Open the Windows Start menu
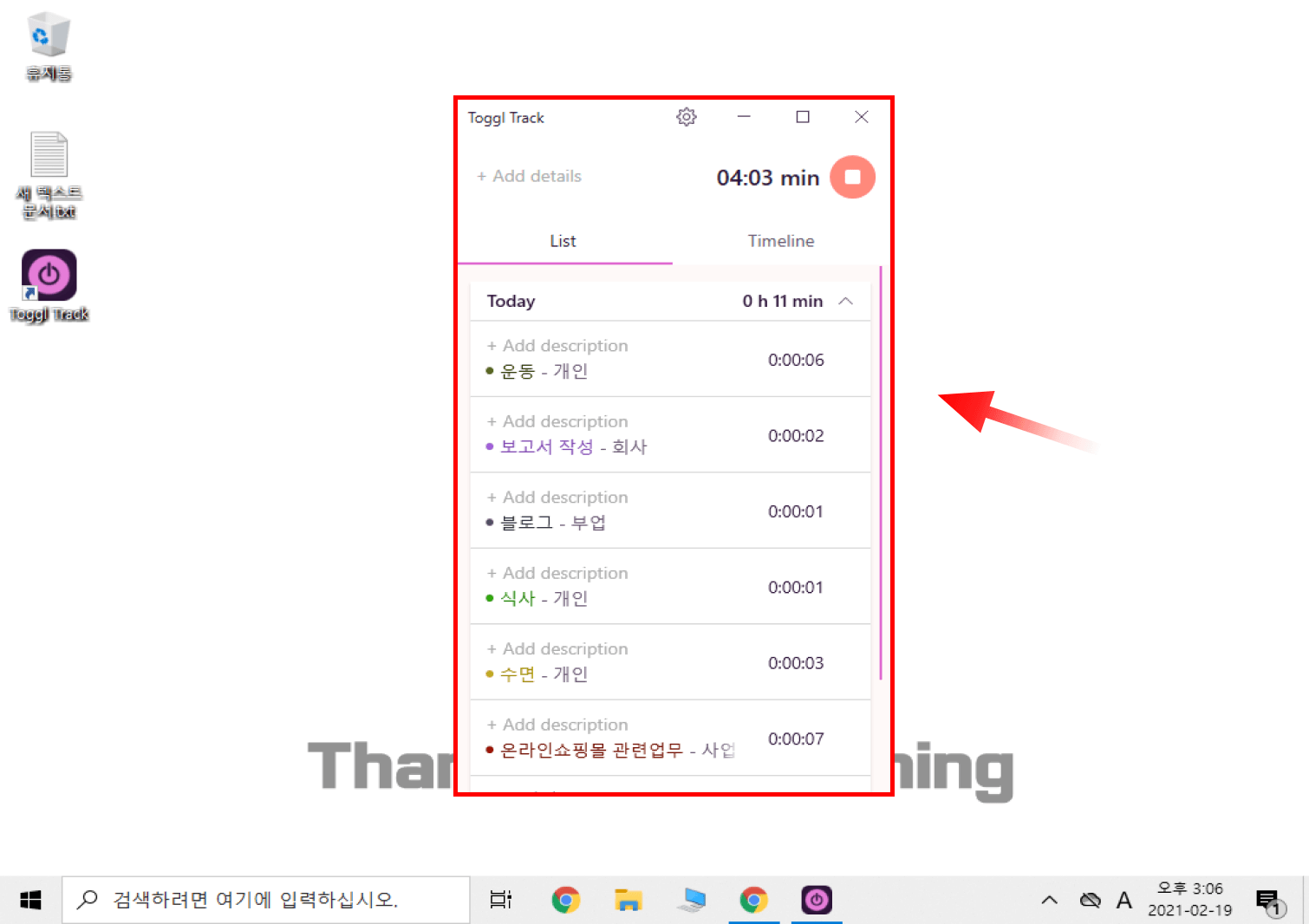 click(x=30, y=901)
